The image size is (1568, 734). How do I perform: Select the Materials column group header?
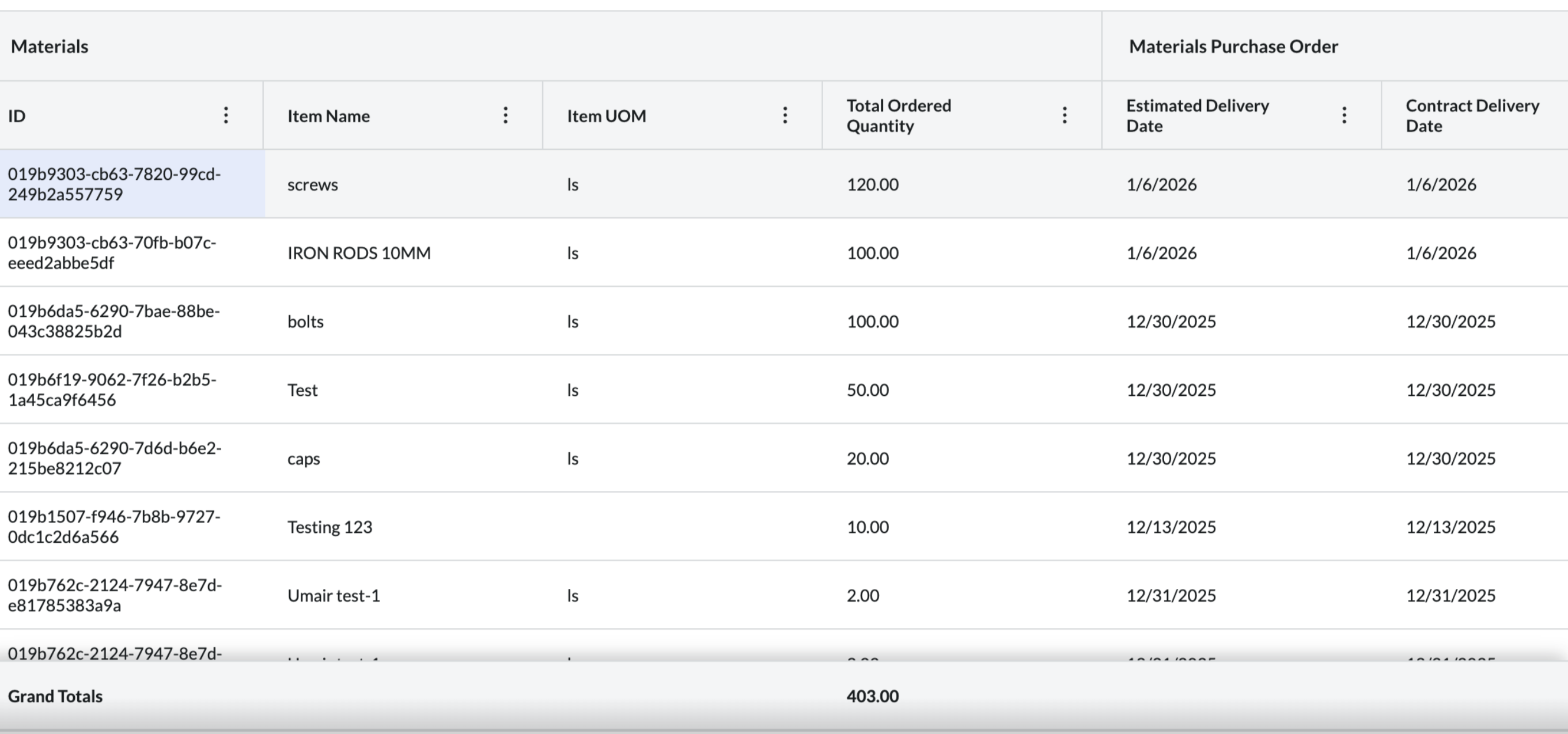[x=50, y=46]
